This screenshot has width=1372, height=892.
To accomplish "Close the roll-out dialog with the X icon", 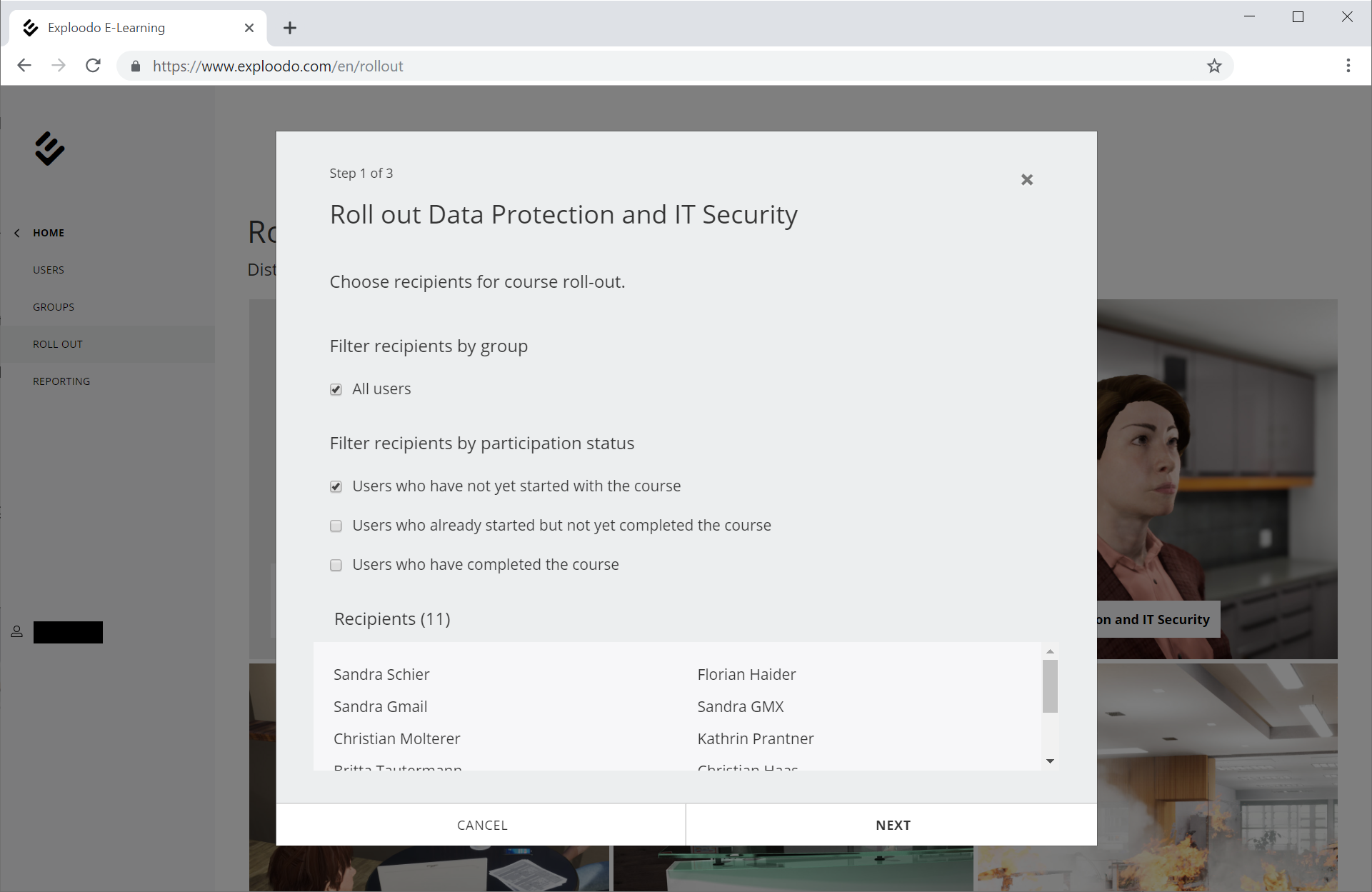I will pyautogui.click(x=1026, y=180).
